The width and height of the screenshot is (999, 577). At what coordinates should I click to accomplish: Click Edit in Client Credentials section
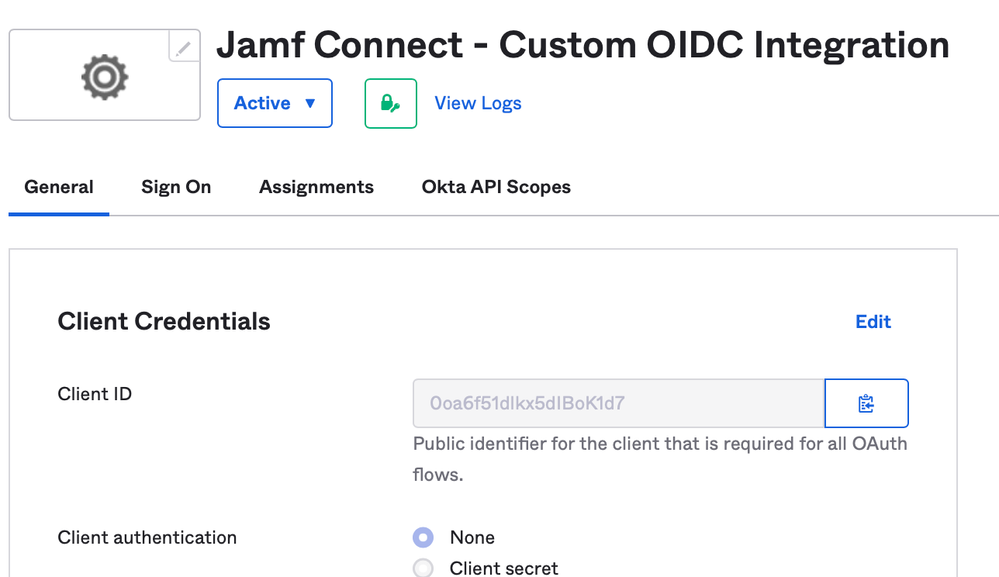873,322
